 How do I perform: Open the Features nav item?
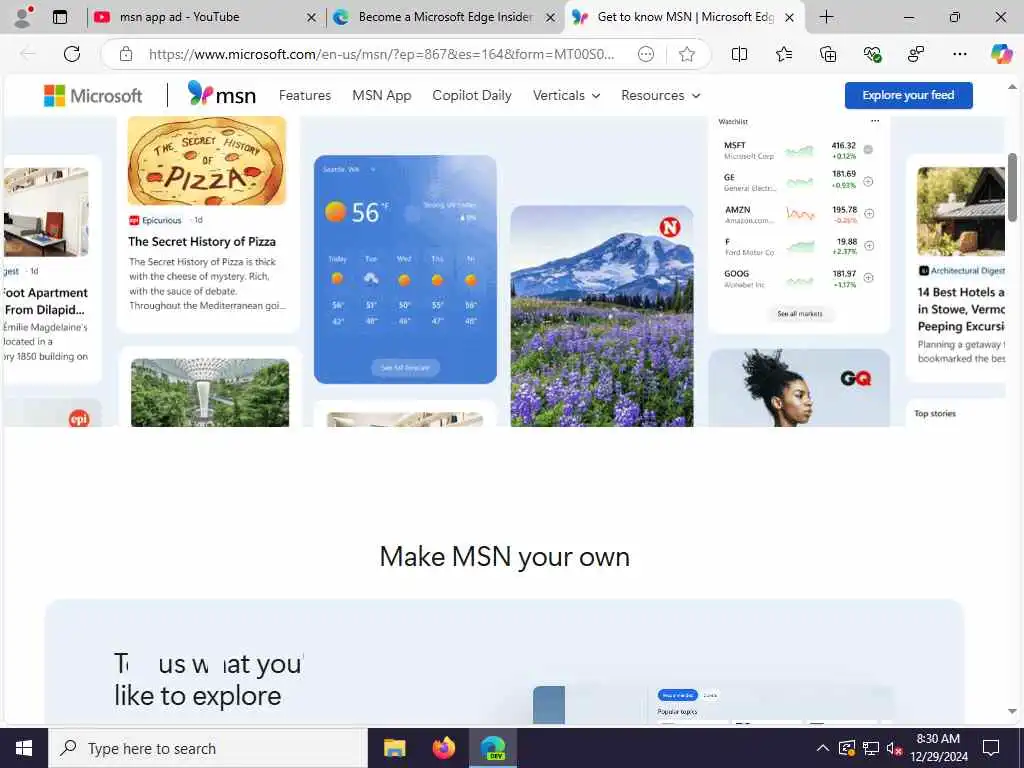pos(304,95)
